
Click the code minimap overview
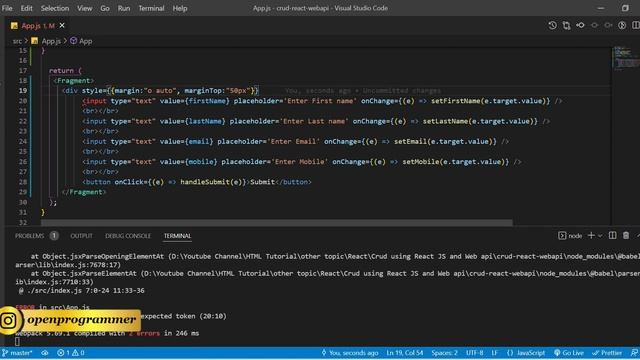pos(626,58)
